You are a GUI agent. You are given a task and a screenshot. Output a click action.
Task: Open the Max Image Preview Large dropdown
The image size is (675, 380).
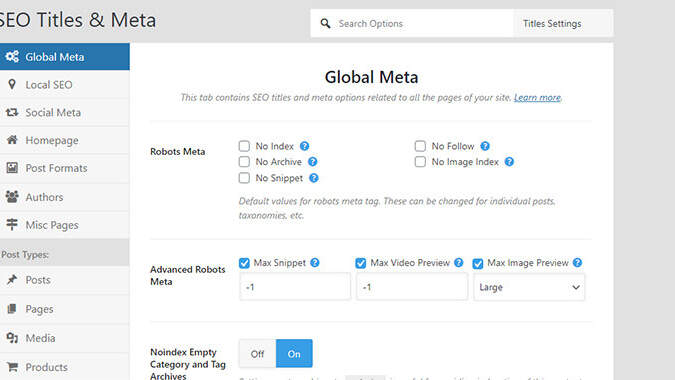tap(529, 287)
